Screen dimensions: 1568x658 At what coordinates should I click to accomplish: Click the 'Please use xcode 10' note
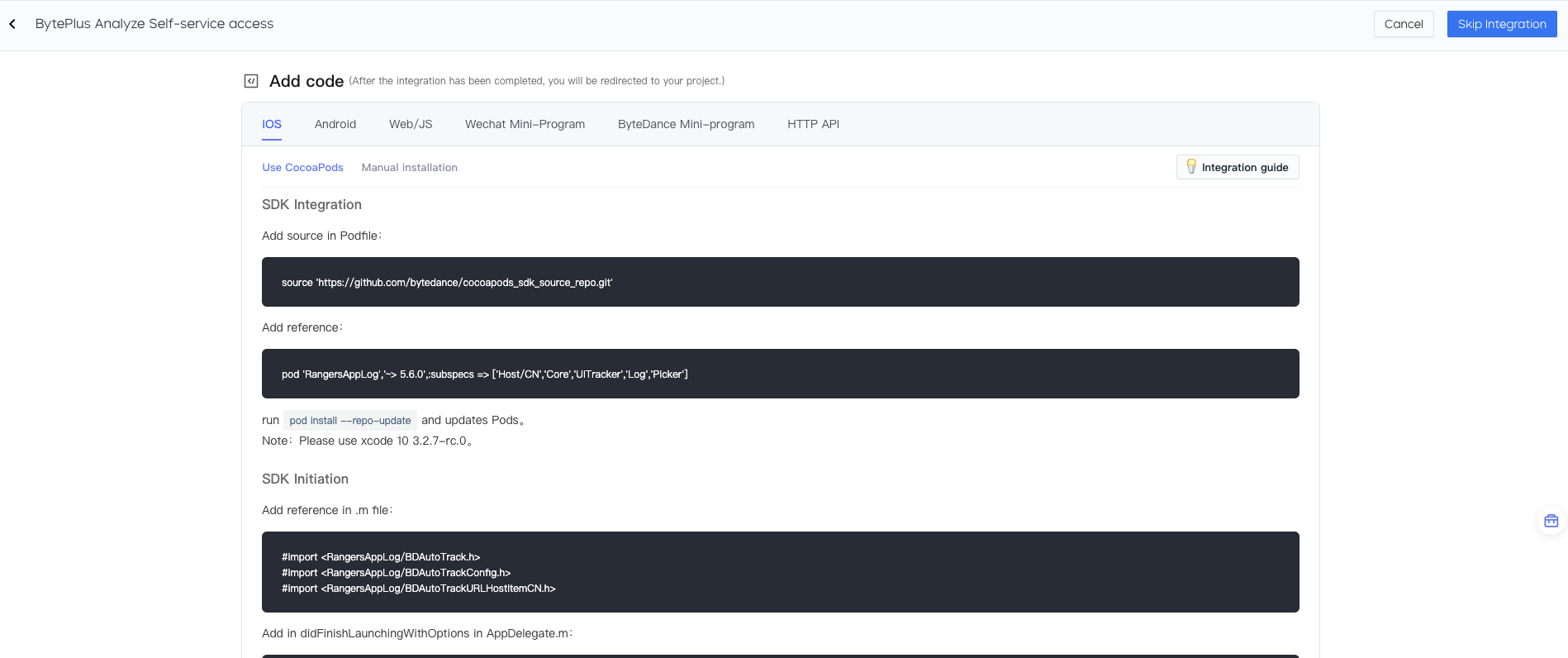point(368,441)
